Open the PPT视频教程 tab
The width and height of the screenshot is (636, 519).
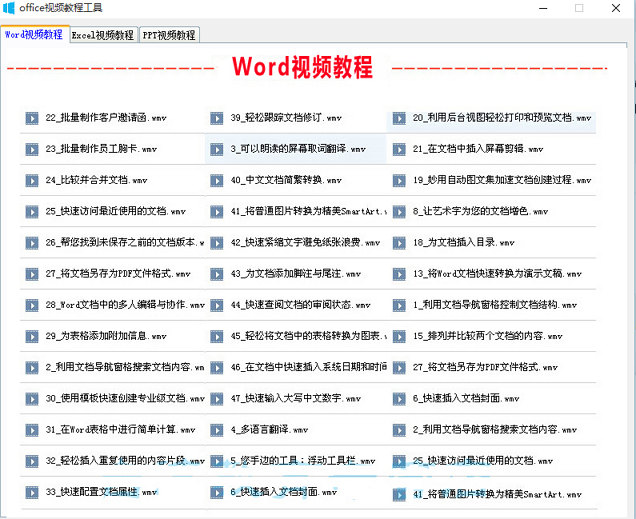pyautogui.click(x=169, y=35)
